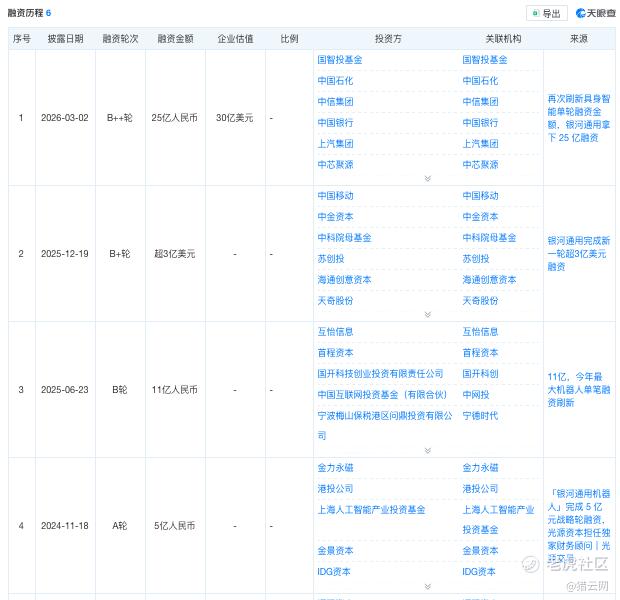Expand more investors in the B++轮 row
Image resolution: width=620 pixels, height=600 pixels.
point(427,178)
